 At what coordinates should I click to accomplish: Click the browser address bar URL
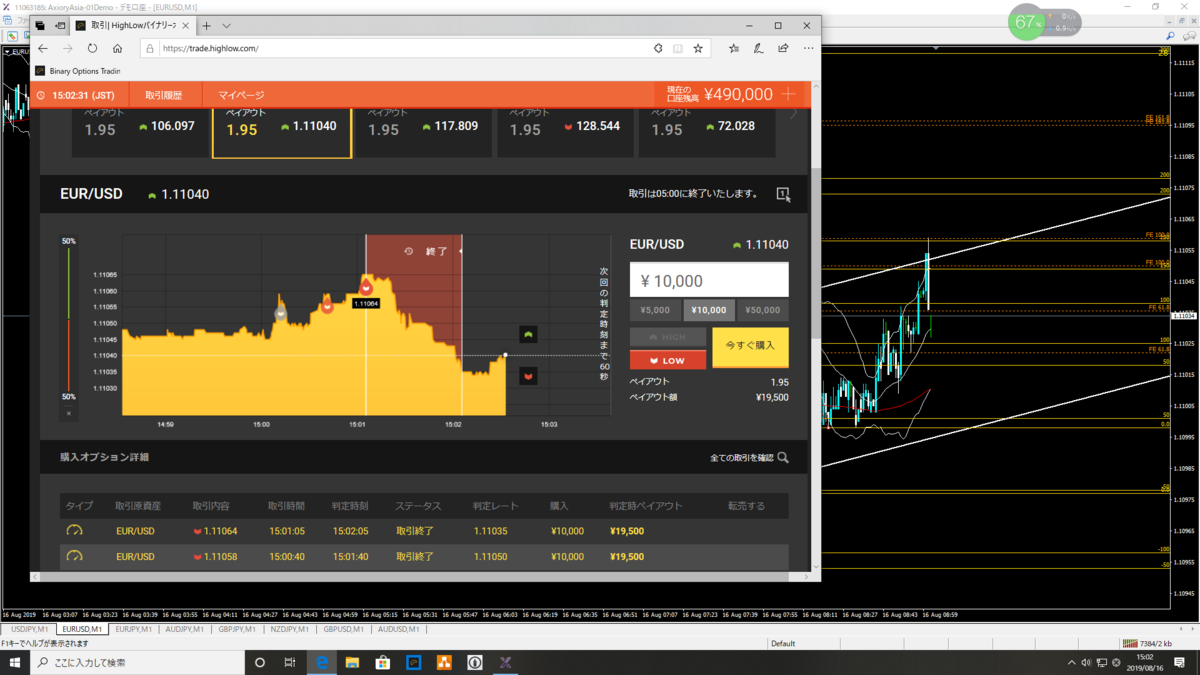(210, 48)
